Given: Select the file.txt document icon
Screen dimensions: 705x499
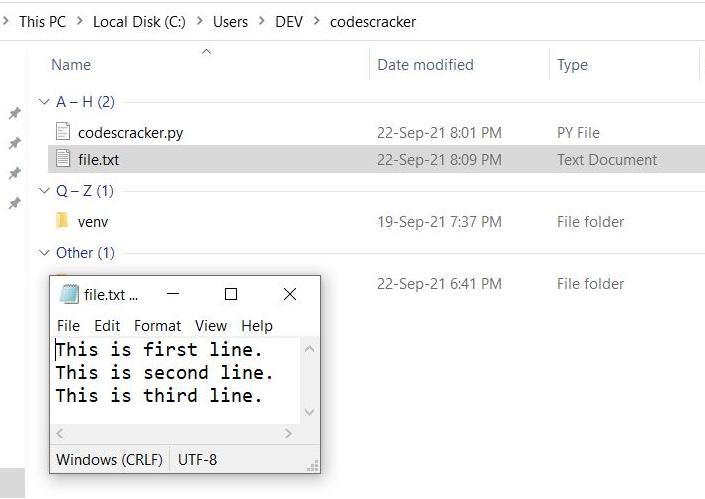Looking at the screenshot, I should 63,159.
